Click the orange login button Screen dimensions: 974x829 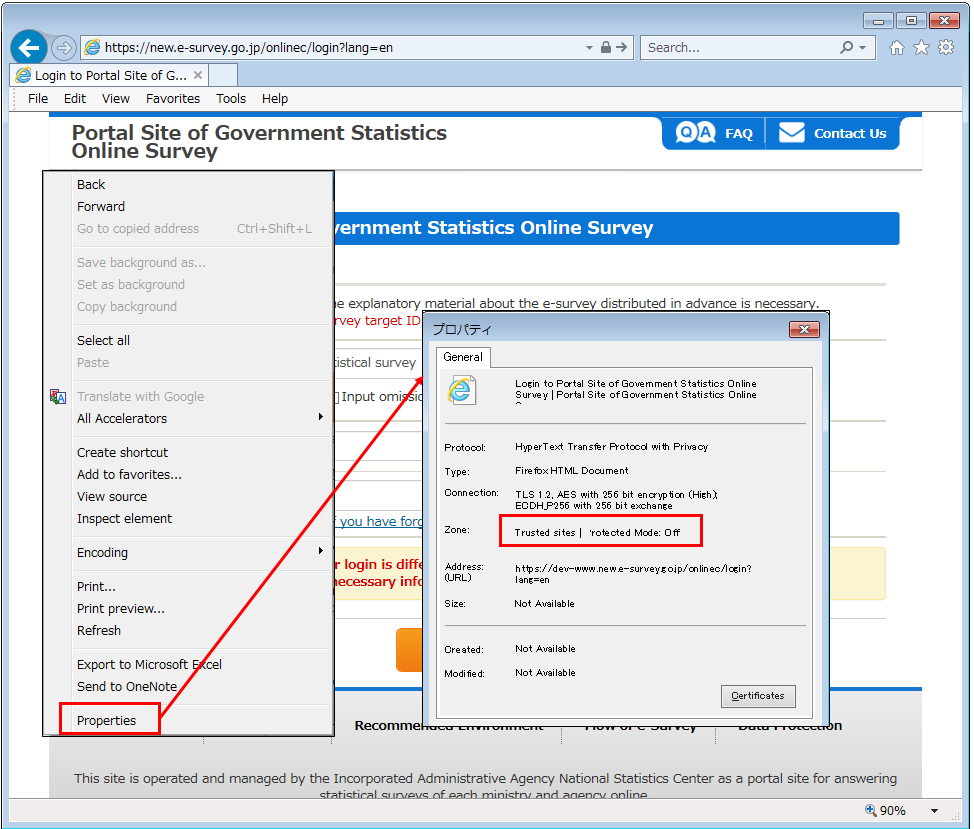point(409,650)
